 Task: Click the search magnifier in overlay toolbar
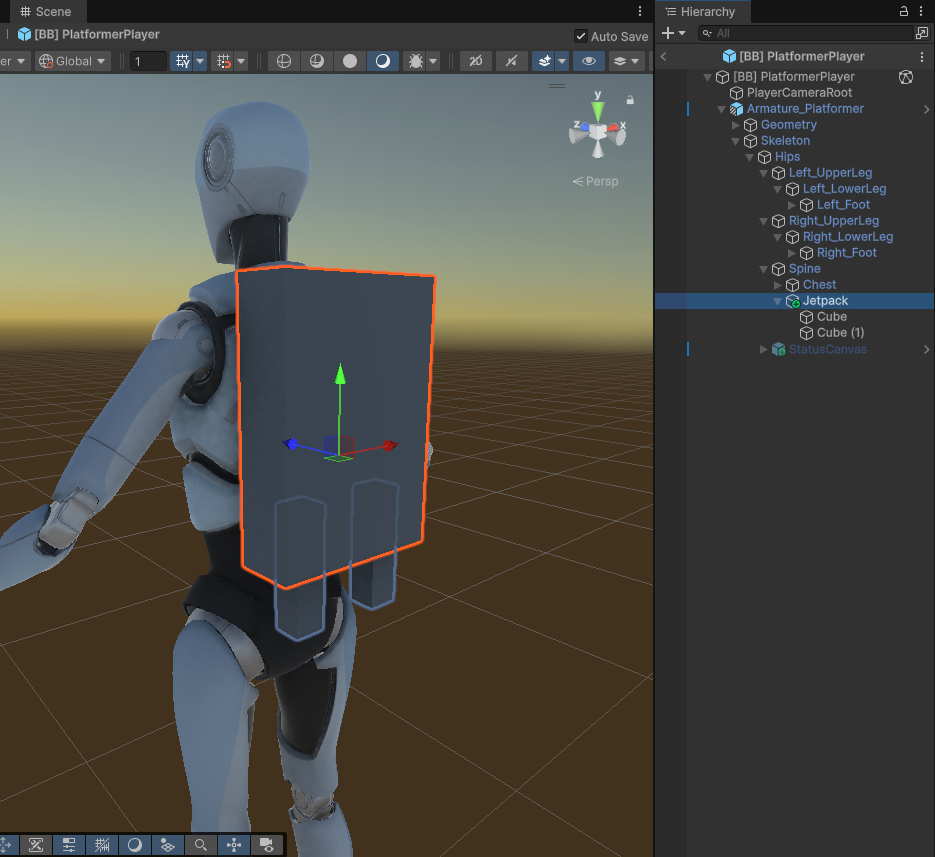pyautogui.click(x=201, y=845)
